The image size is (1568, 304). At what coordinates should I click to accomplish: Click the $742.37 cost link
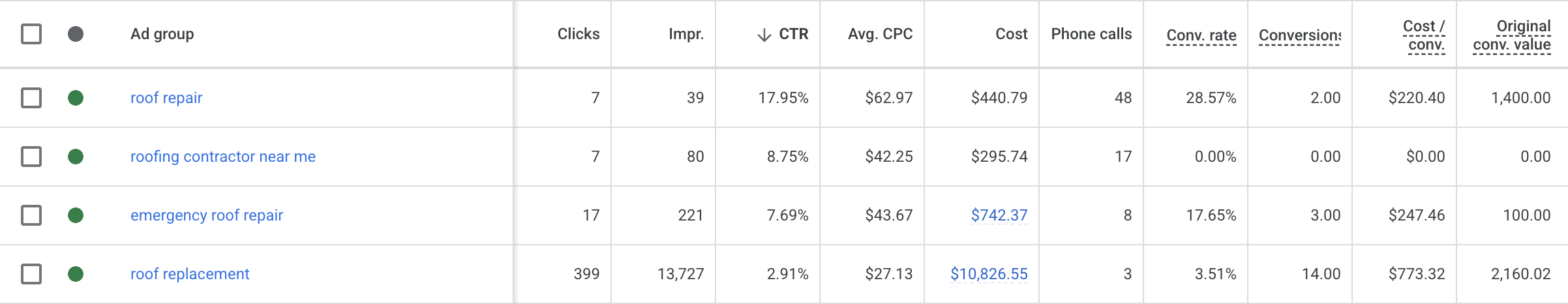pyautogui.click(x=999, y=215)
